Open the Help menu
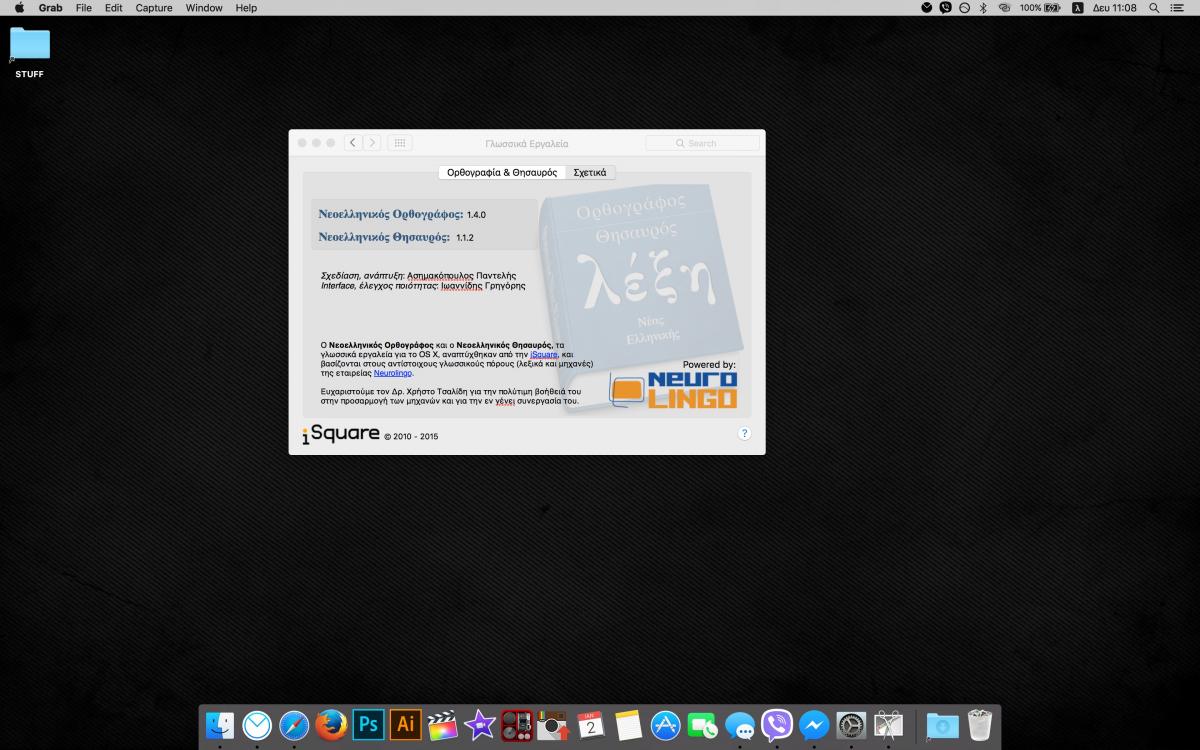This screenshot has height=750, width=1200. (x=246, y=7)
